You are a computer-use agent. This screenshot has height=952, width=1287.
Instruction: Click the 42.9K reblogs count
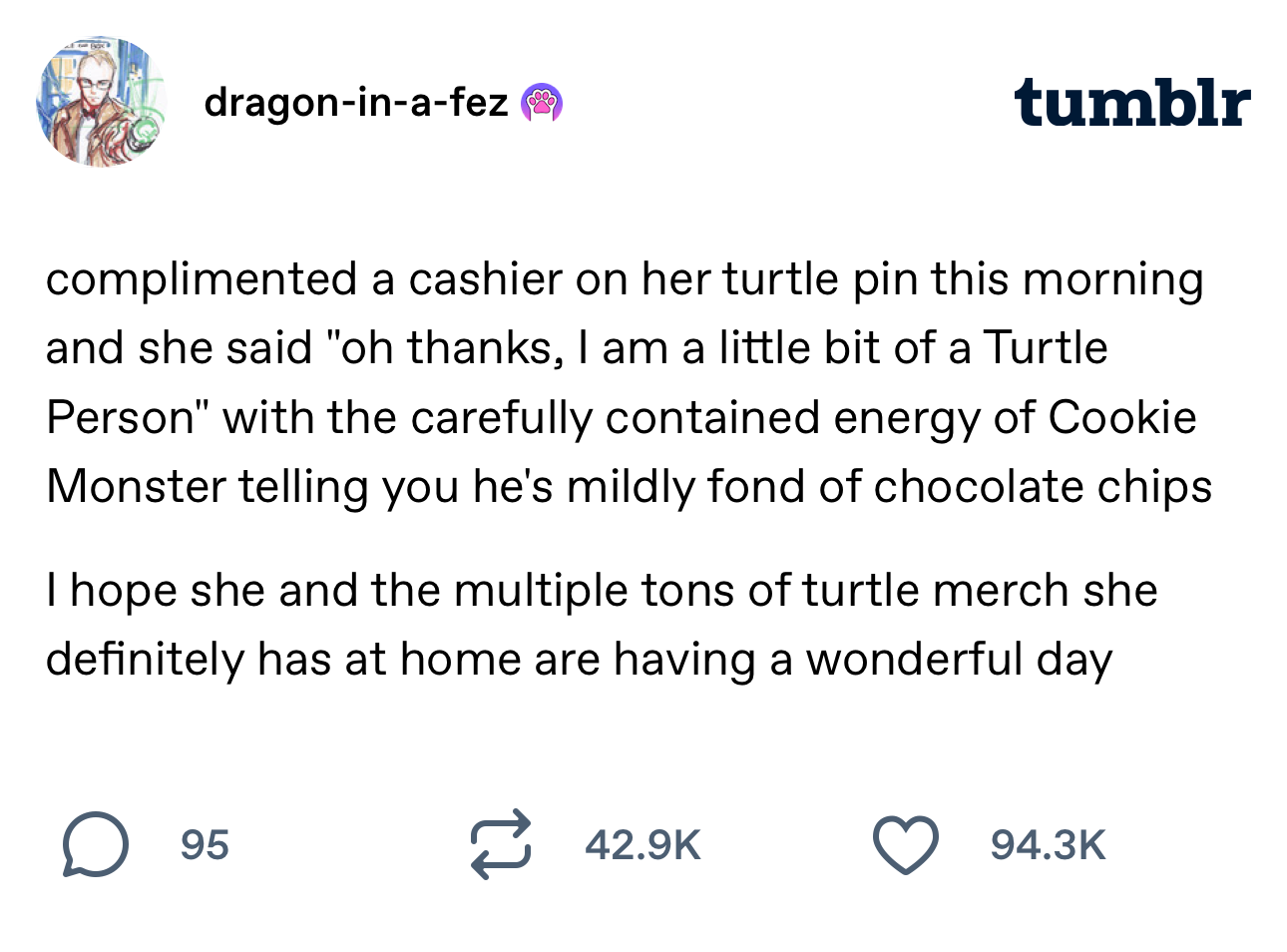(x=643, y=845)
